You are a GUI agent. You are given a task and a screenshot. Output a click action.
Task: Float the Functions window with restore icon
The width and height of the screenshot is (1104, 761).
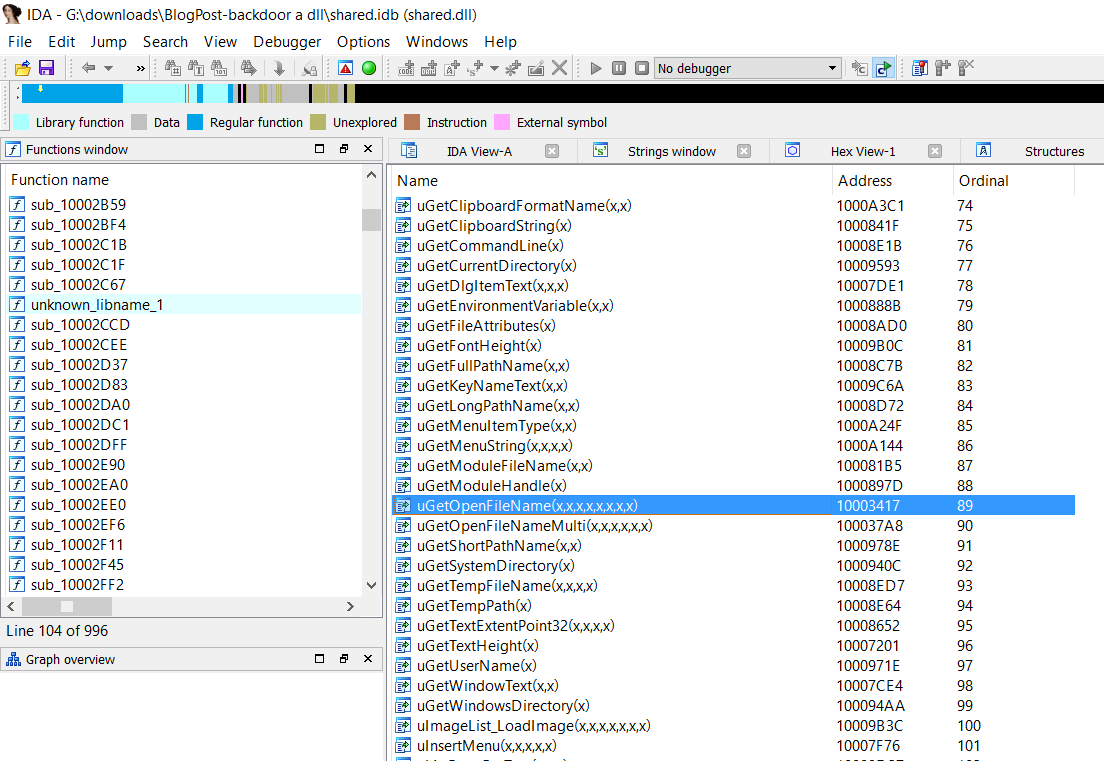click(x=344, y=149)
